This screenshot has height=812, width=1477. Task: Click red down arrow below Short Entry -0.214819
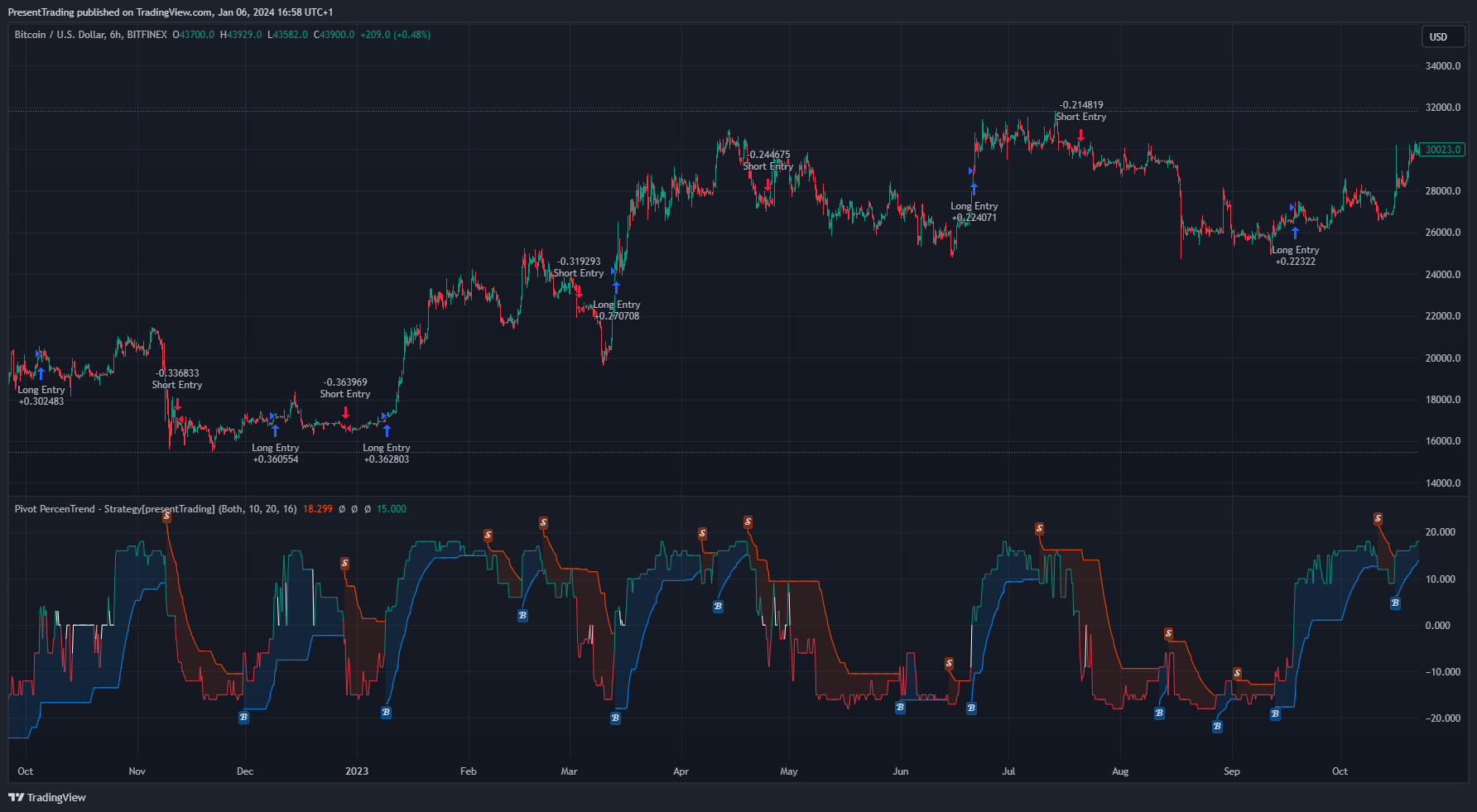tap(1080, 134)
